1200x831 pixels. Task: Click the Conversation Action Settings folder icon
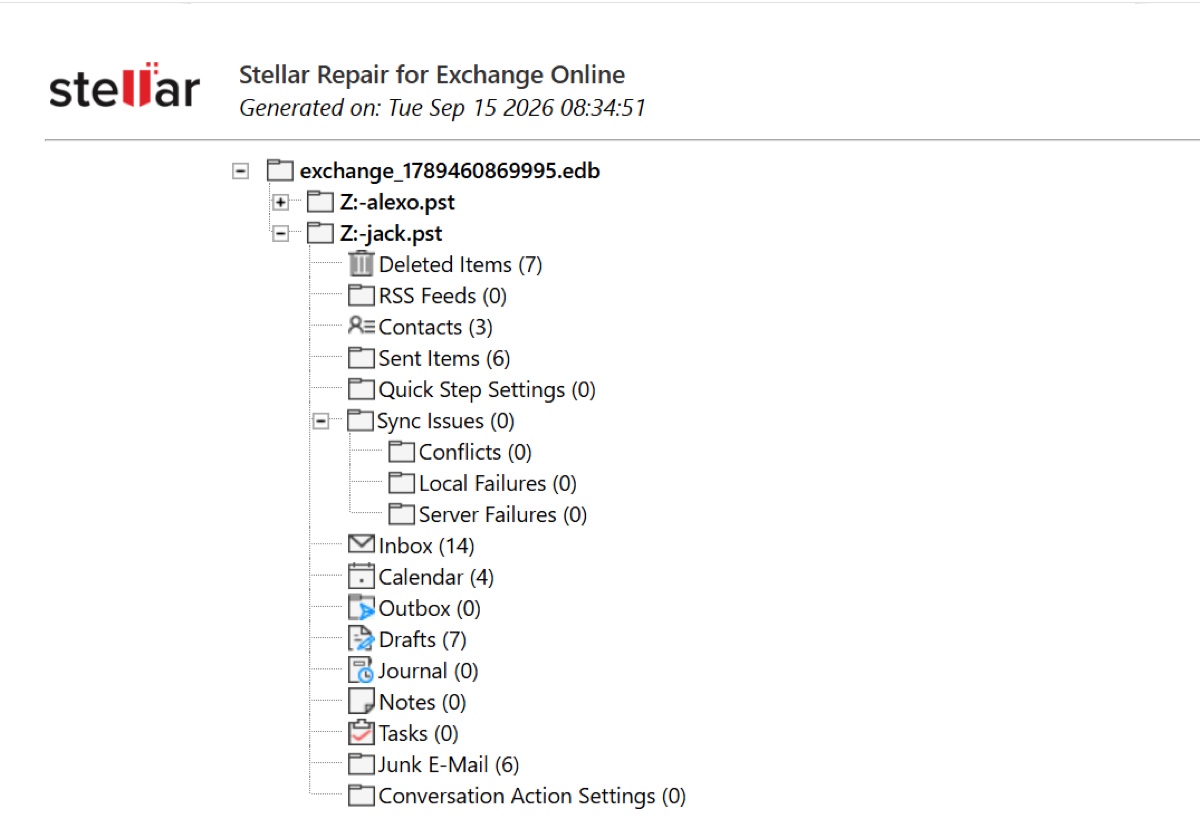(361, 796)
